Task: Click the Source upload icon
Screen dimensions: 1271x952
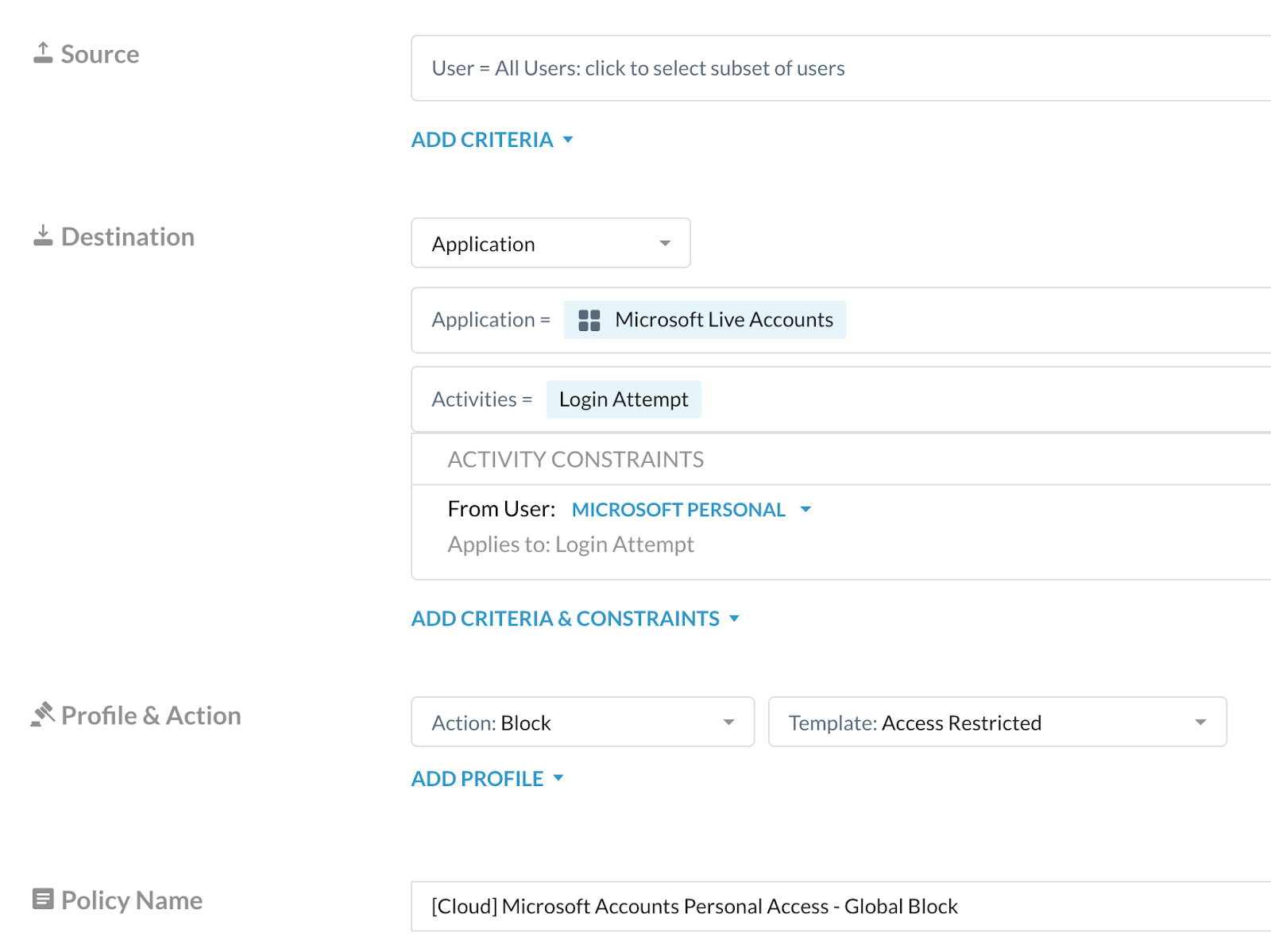Action: [43, 53]
